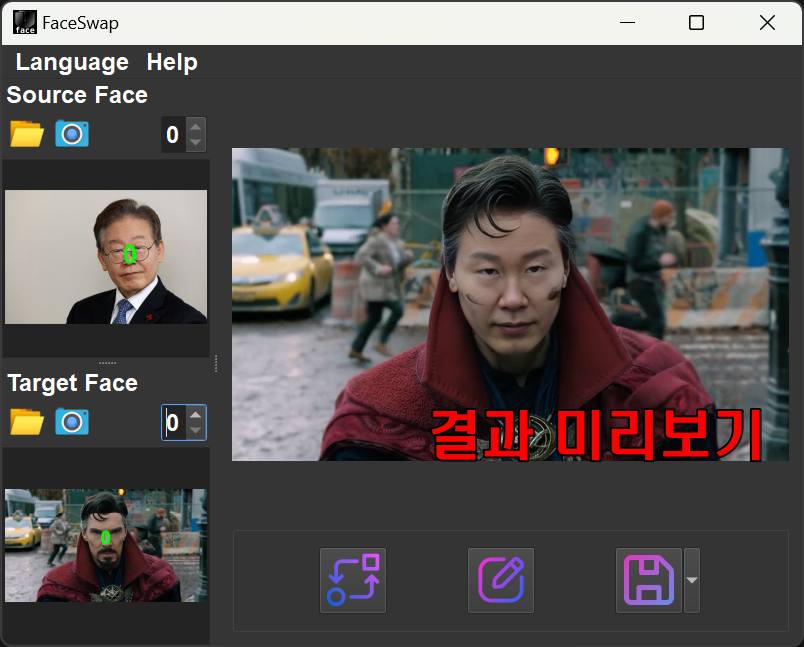
Task: Run the face swap icon button
Action: coord(353,580)
